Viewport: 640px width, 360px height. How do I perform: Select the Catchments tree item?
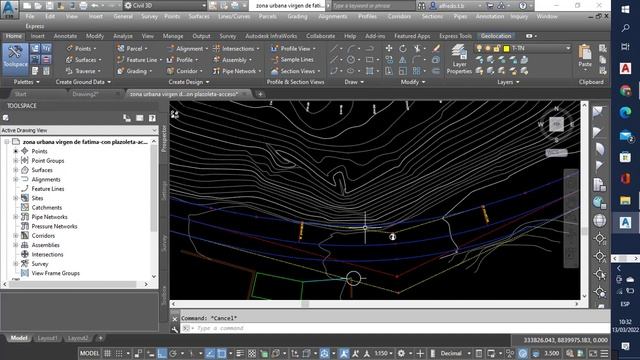[x=47, y=207]
